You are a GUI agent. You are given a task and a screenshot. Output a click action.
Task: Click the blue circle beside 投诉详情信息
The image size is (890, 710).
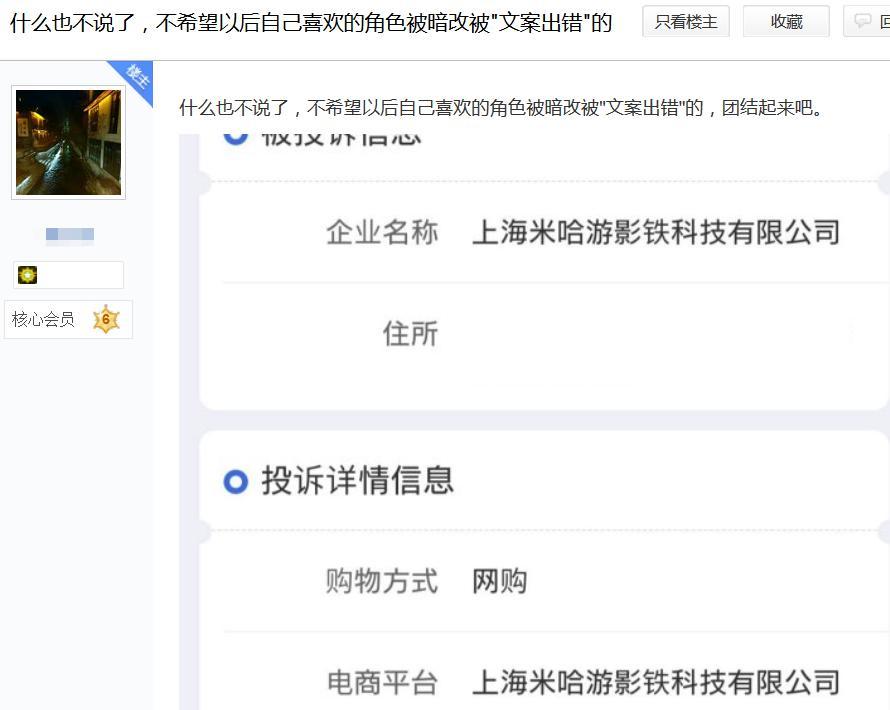click(236, 481)
